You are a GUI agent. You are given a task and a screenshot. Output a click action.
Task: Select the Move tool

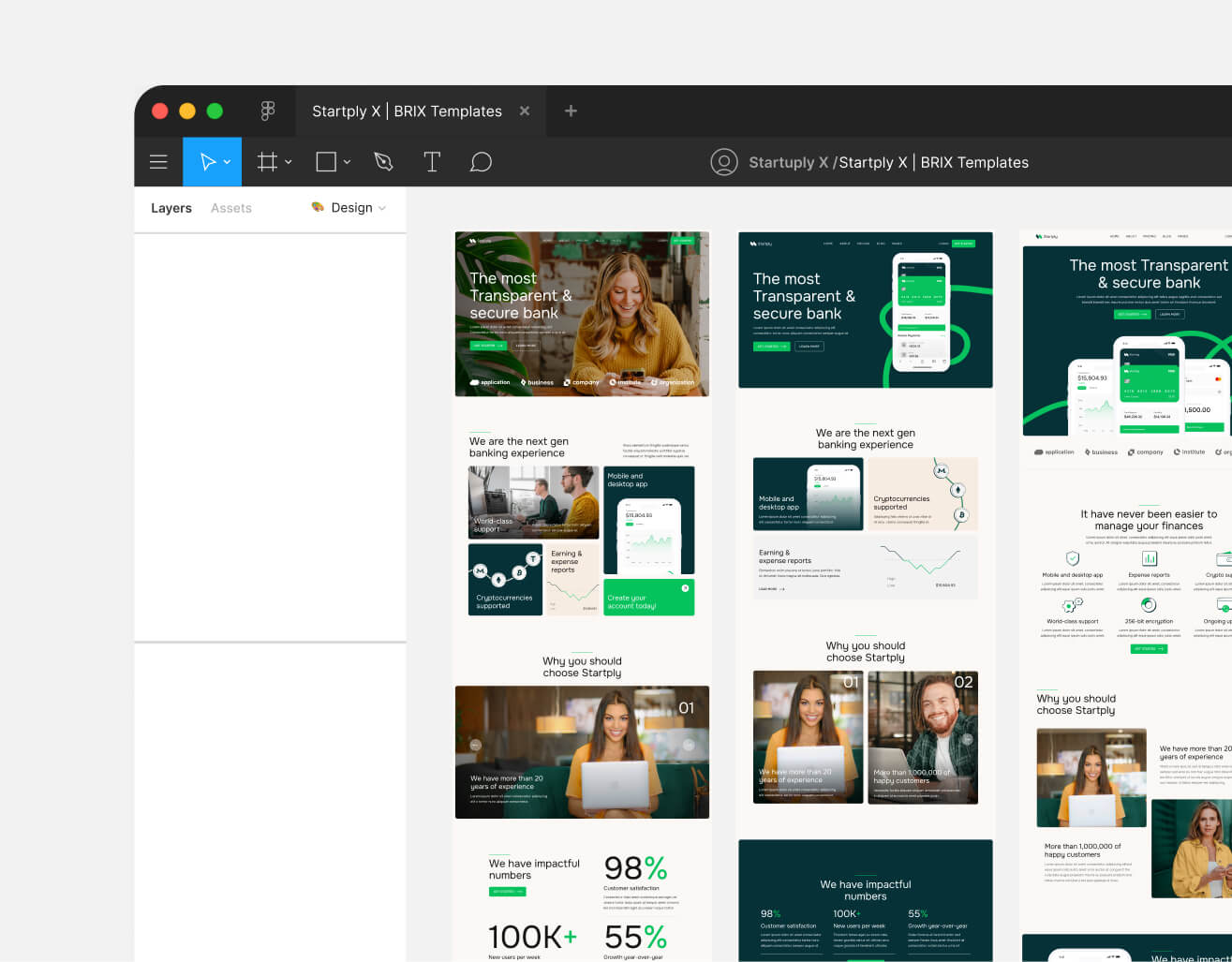tap(206, 161)
